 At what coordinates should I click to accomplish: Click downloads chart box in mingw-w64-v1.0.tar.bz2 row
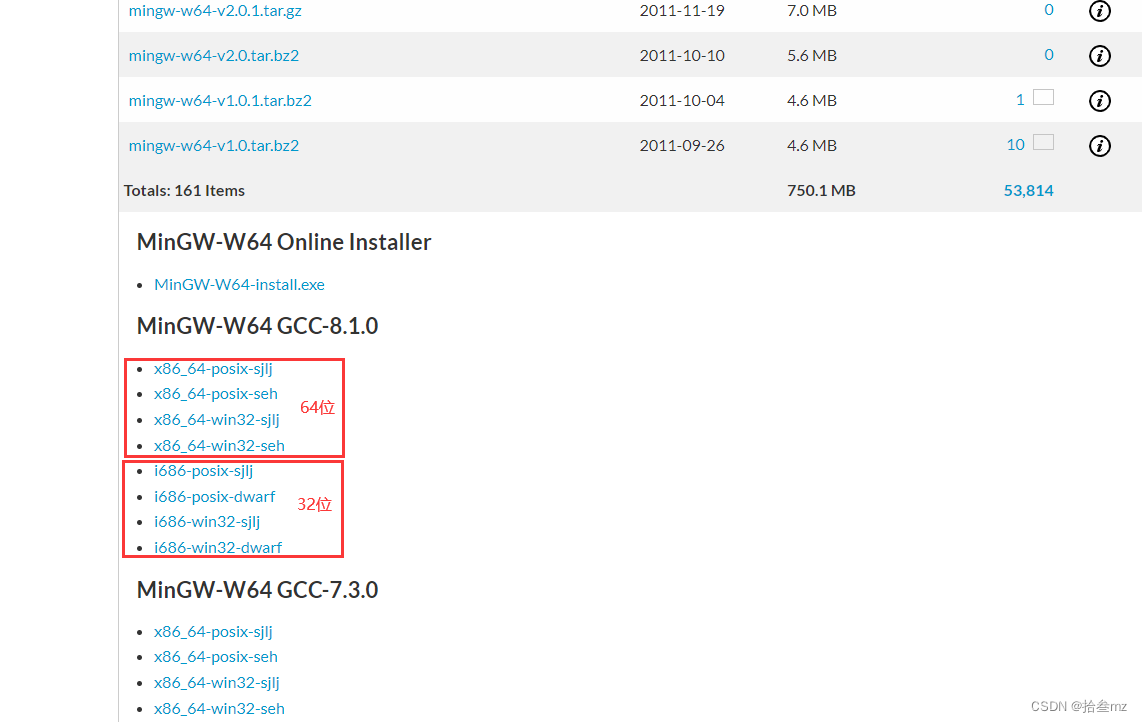coord(1043,142)
